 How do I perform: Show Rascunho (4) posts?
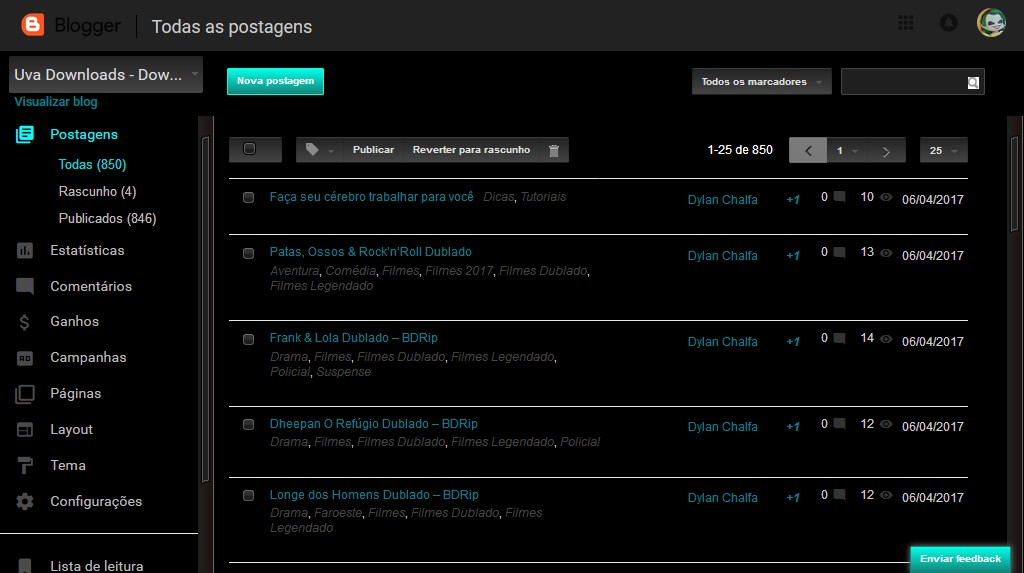[97, 191]
